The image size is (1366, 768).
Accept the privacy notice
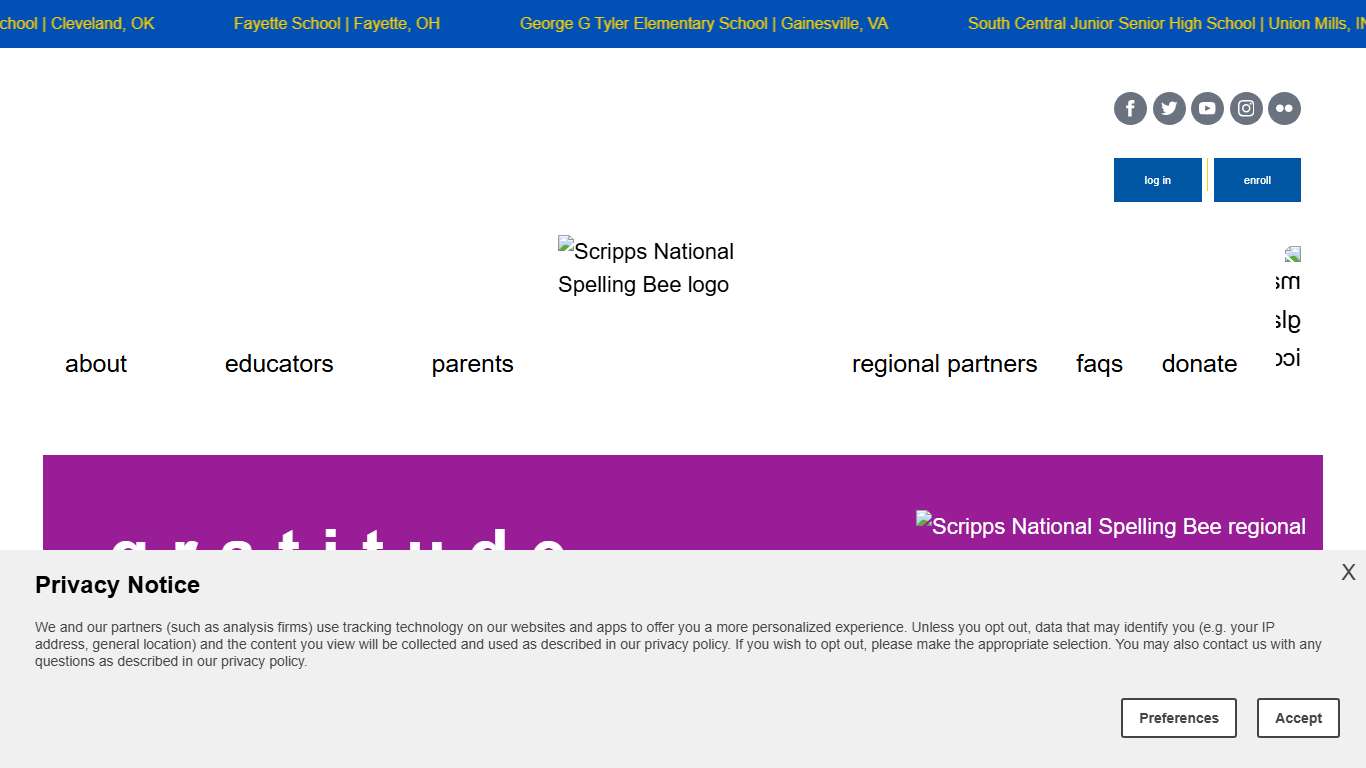point(1298,718)
